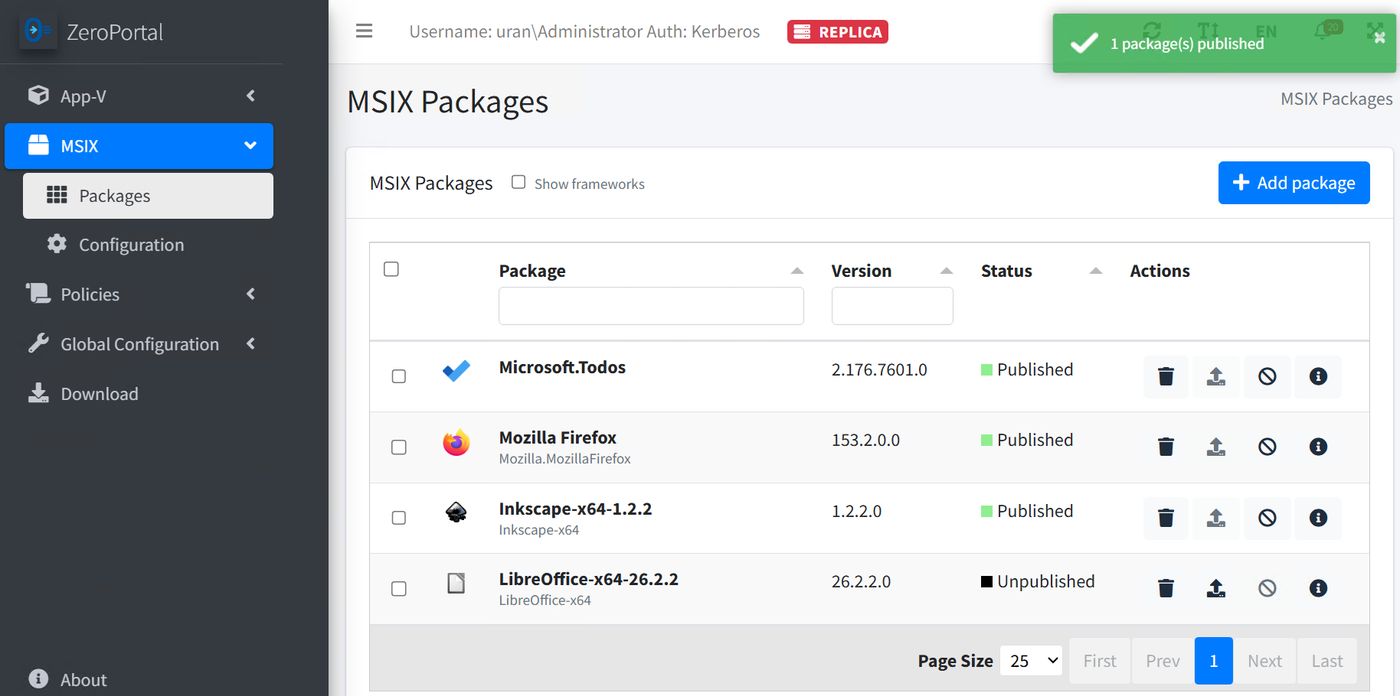Click the Mozilla Firefox package name
Image resolution: width=1400 pixels, height=696 pixels.
tap(557, 438)
